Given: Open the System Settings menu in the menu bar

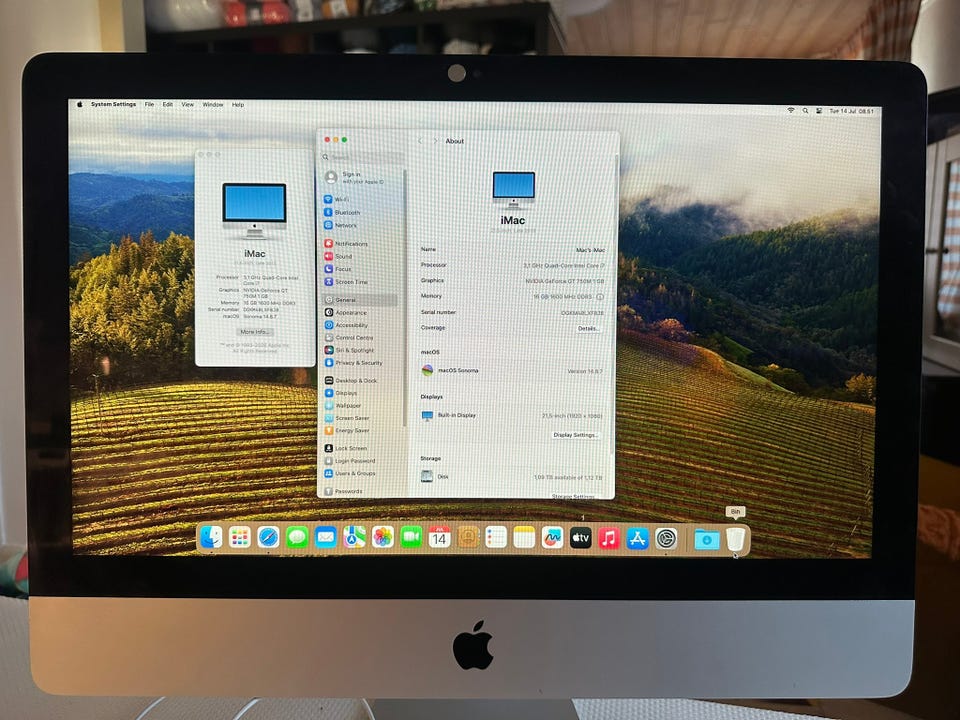Looking at the screenshot, I should pos(113,105).
